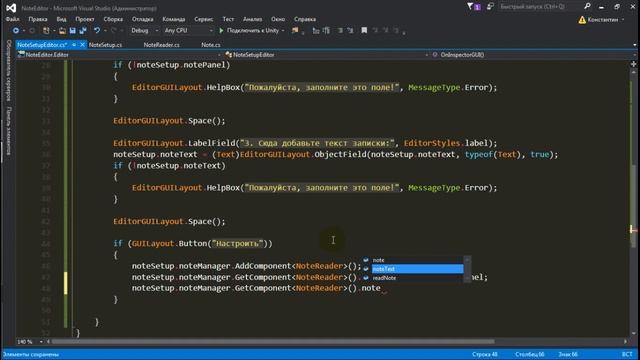Open the Any CPU platform dropdown
The image size is (640, 360).
click(x=188, y=31)
